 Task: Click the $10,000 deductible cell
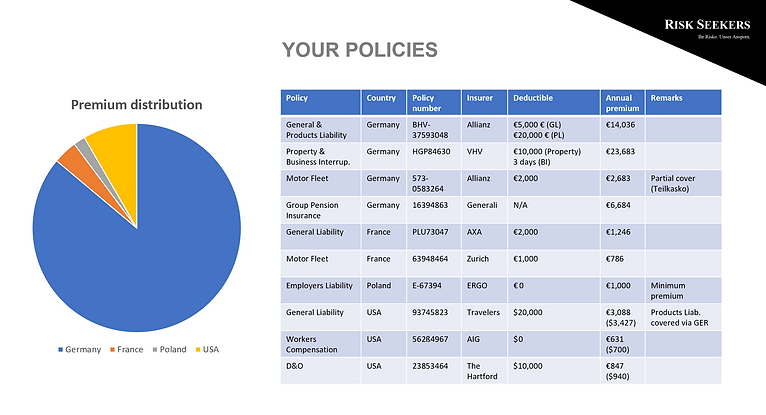pos(554,371)
